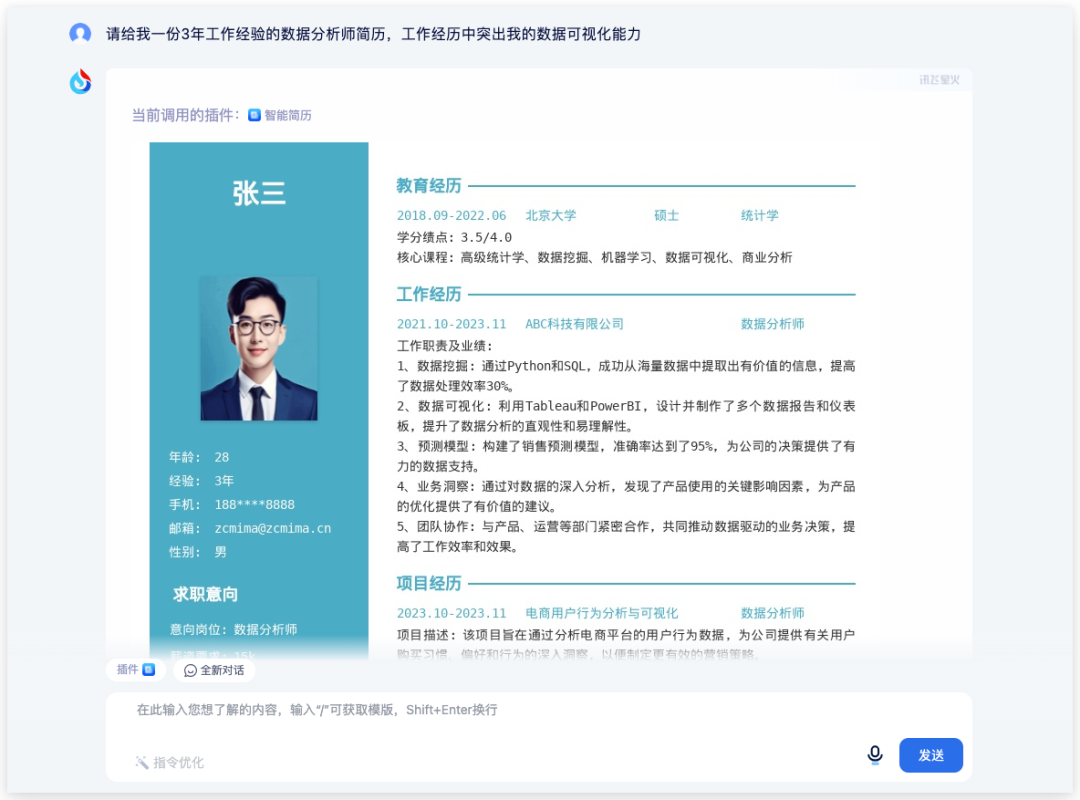Click the Spark AI assistant avatar logo
The height and width of the screenshot is (800, 1080).
click(x=80, y=82)
